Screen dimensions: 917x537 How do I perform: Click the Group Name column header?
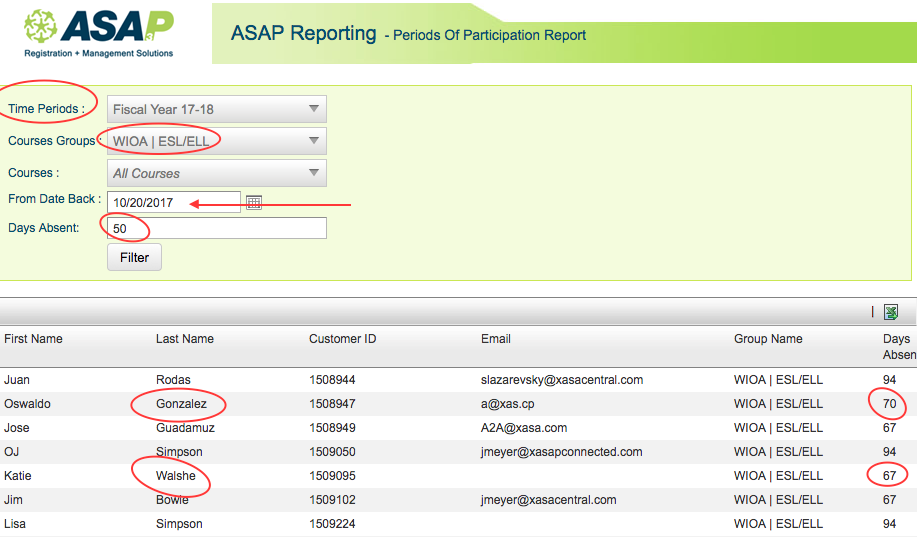[x=768, y=339]
